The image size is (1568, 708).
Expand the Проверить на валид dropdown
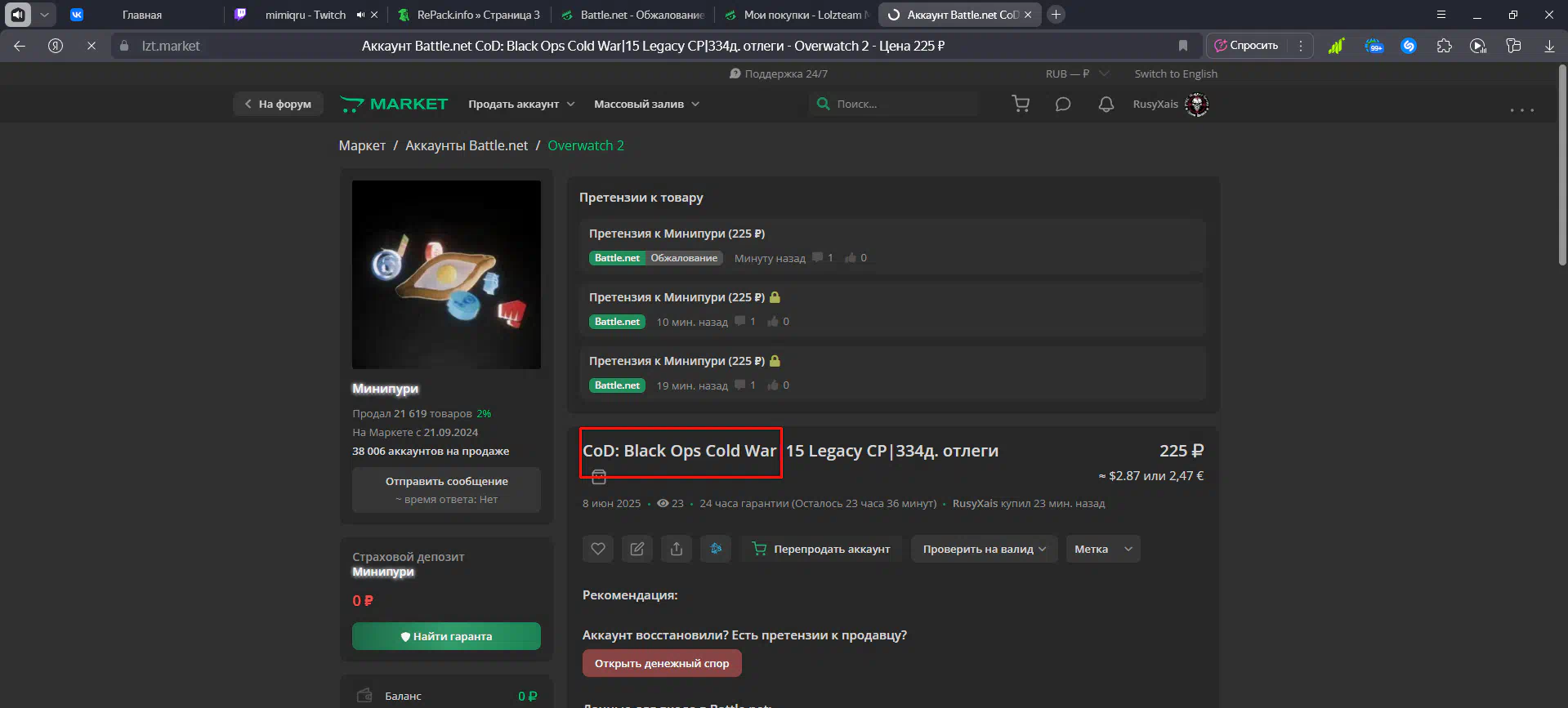coord(985,549)
